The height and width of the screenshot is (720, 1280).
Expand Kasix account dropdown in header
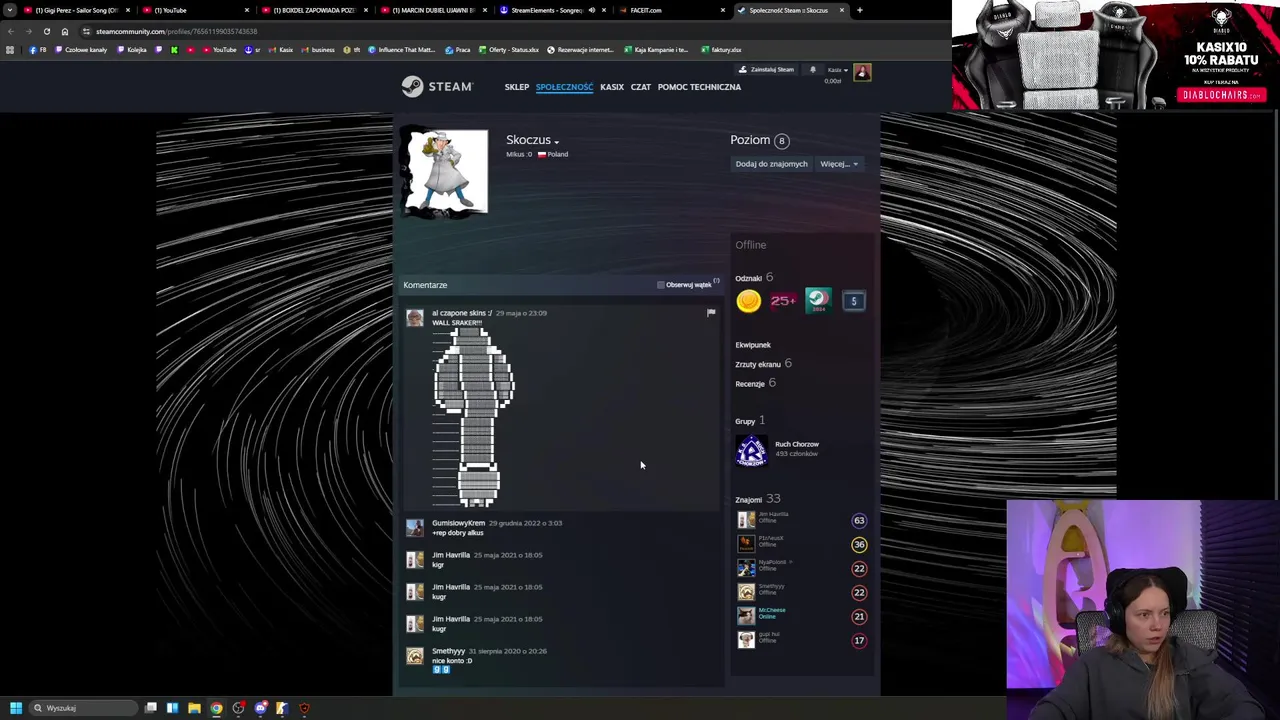pyautogui.click(x=837, y=70)
